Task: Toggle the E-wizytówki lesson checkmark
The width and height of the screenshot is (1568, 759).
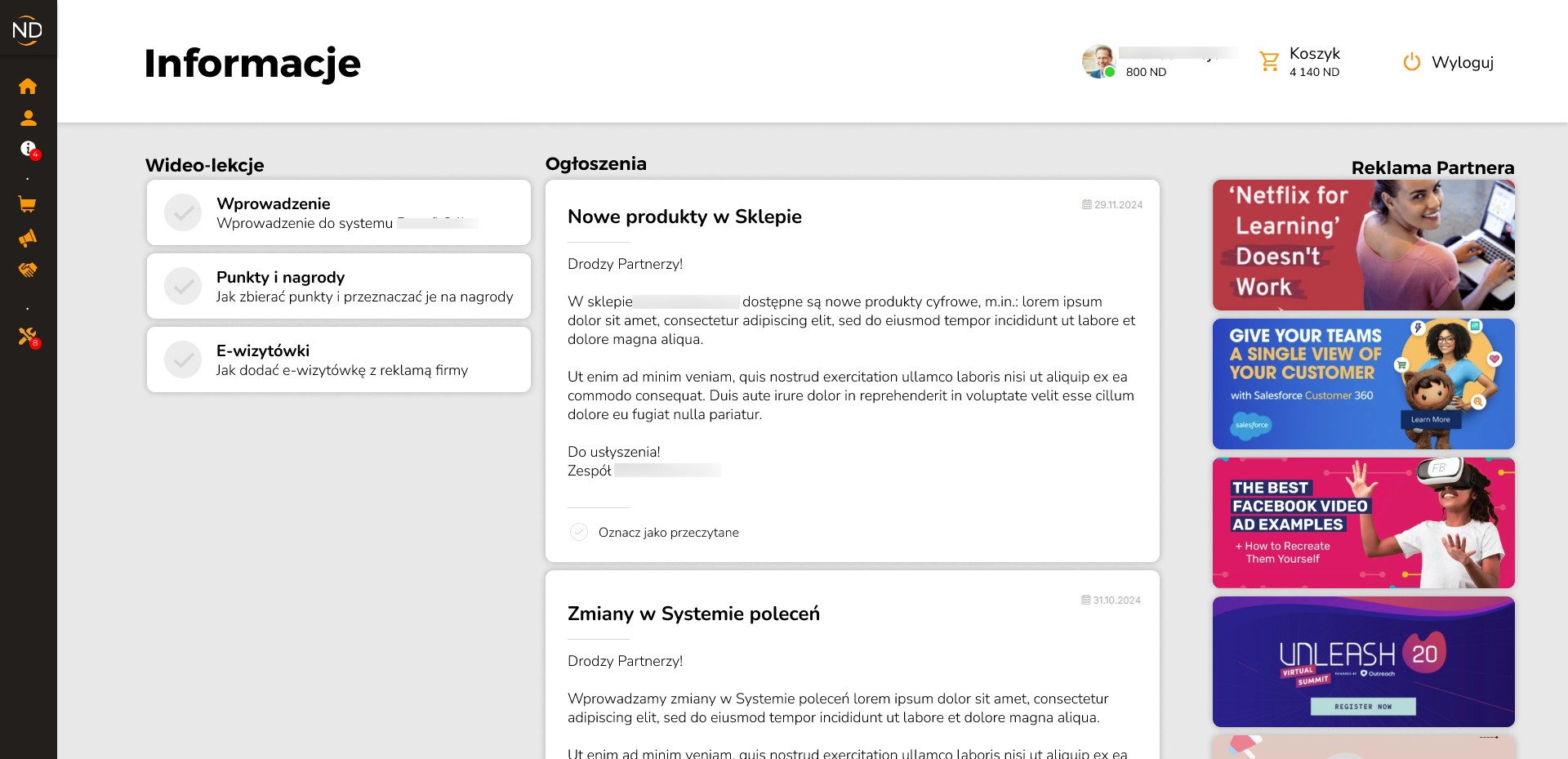Action: click(x=183, y=359)
